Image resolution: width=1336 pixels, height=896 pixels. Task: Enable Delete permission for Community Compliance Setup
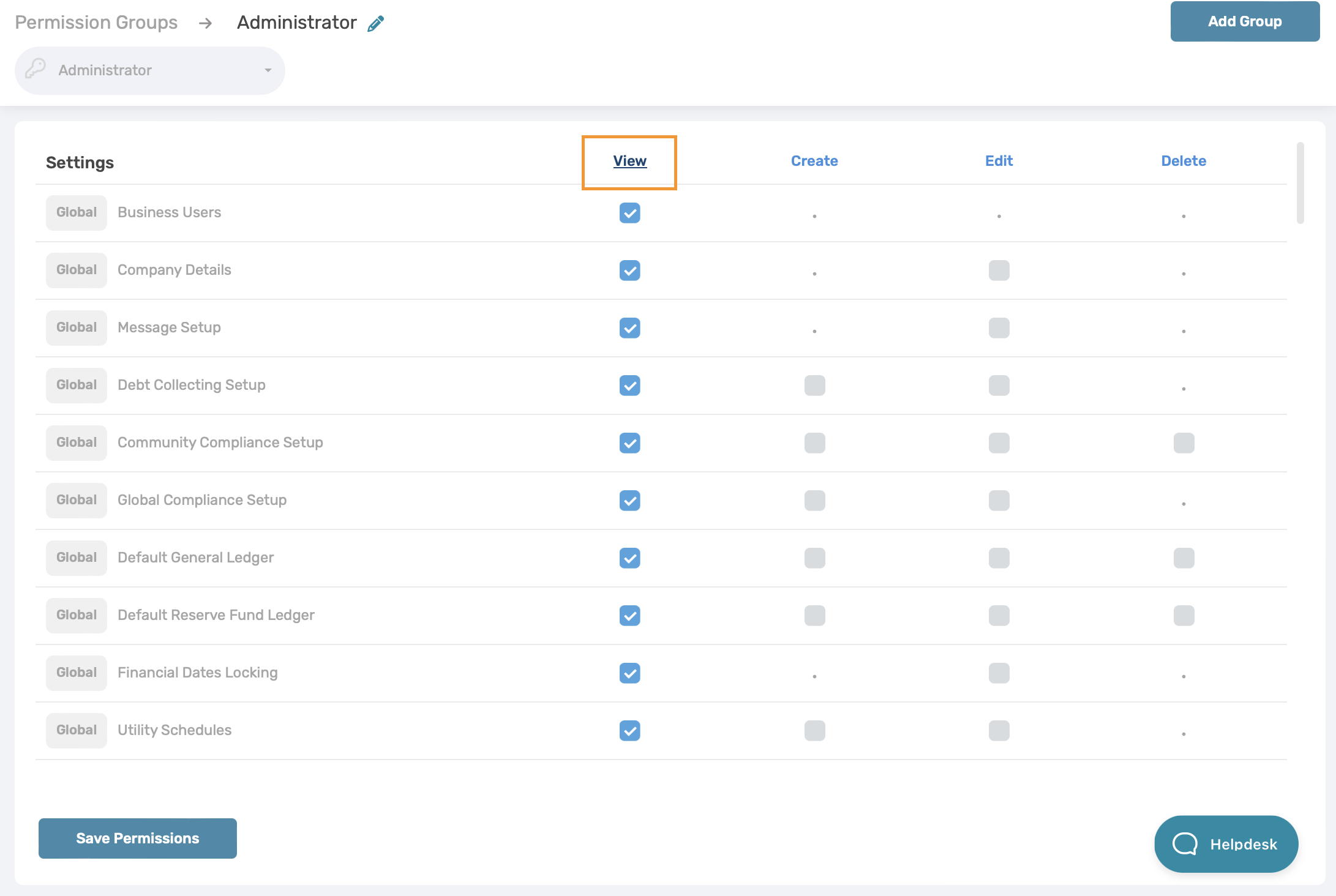pyautogui.click(x=1184, y=443)
